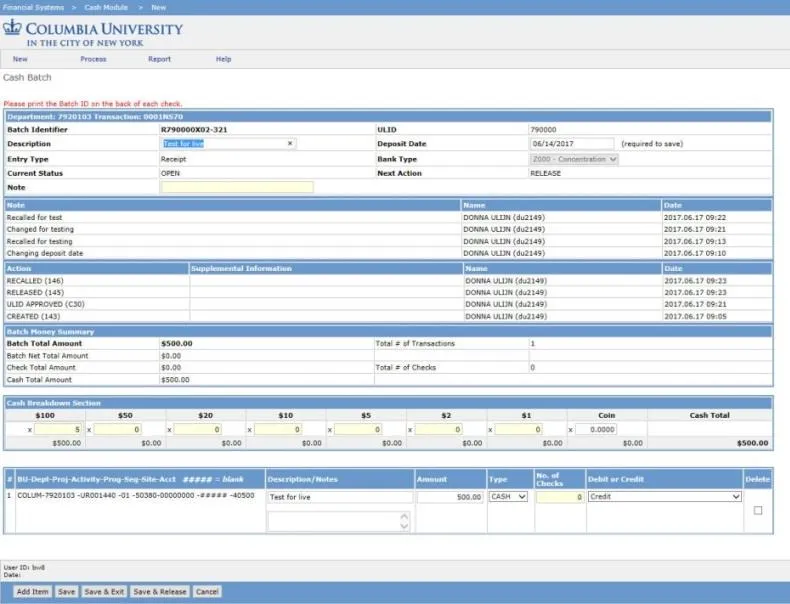Viewport: 790px width, 604px height.
Task: Open the Report menu
Action: point(159,59)
